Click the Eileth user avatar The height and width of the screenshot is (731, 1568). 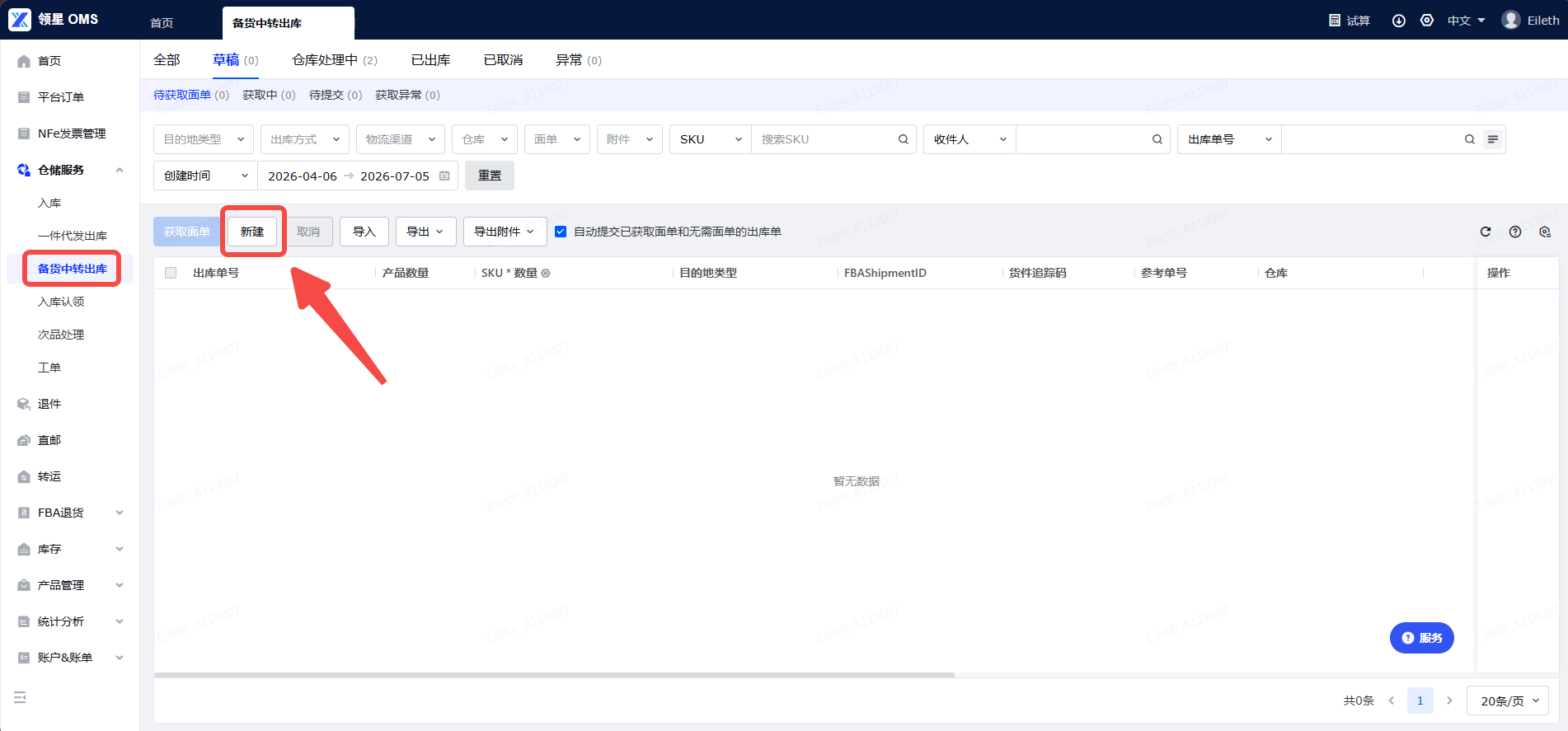point(1511,20)
